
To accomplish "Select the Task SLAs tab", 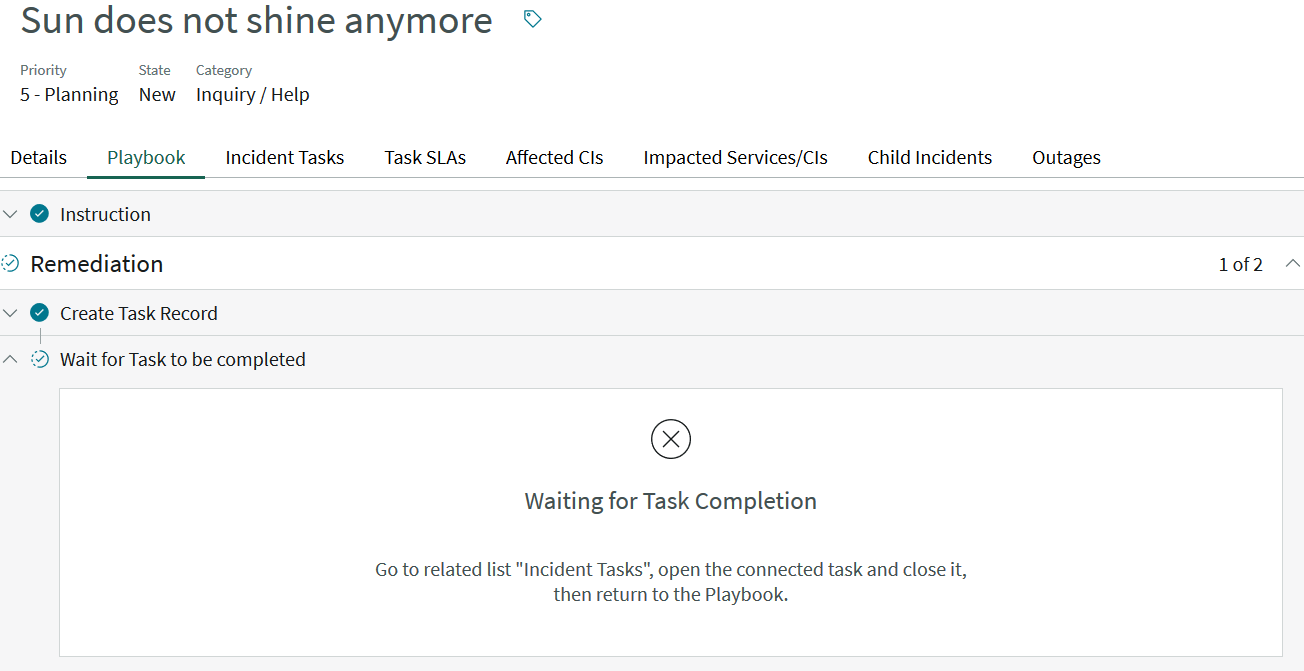I will click(x=424, y=157).
